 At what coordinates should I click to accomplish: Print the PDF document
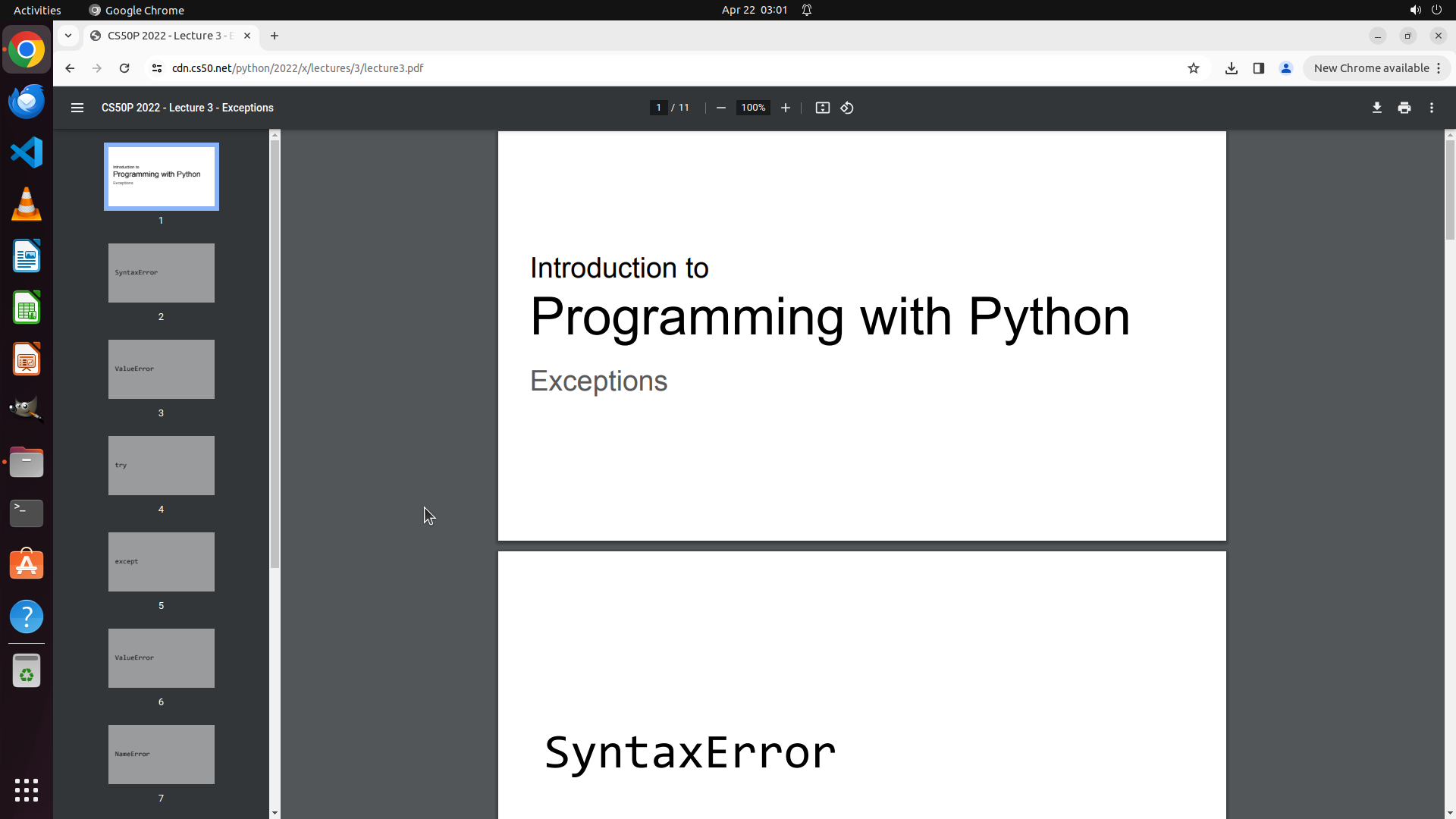pos(1404,108)
